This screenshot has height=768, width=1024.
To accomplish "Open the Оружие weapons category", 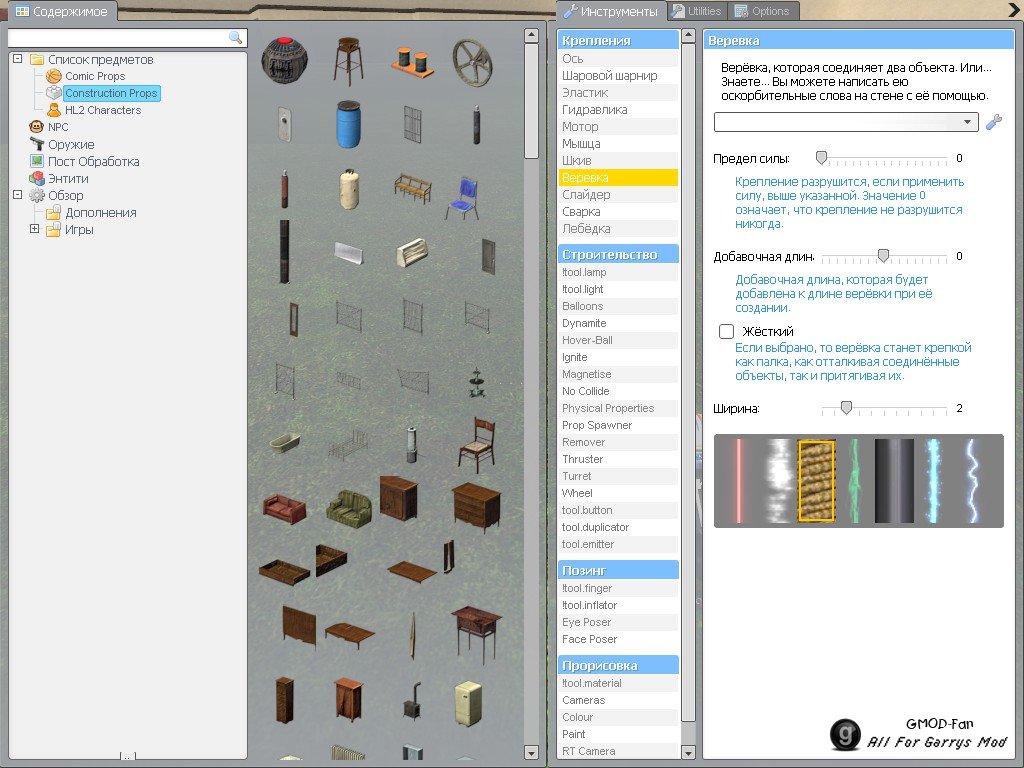I will pyautogui.click(x=71, y=144).
